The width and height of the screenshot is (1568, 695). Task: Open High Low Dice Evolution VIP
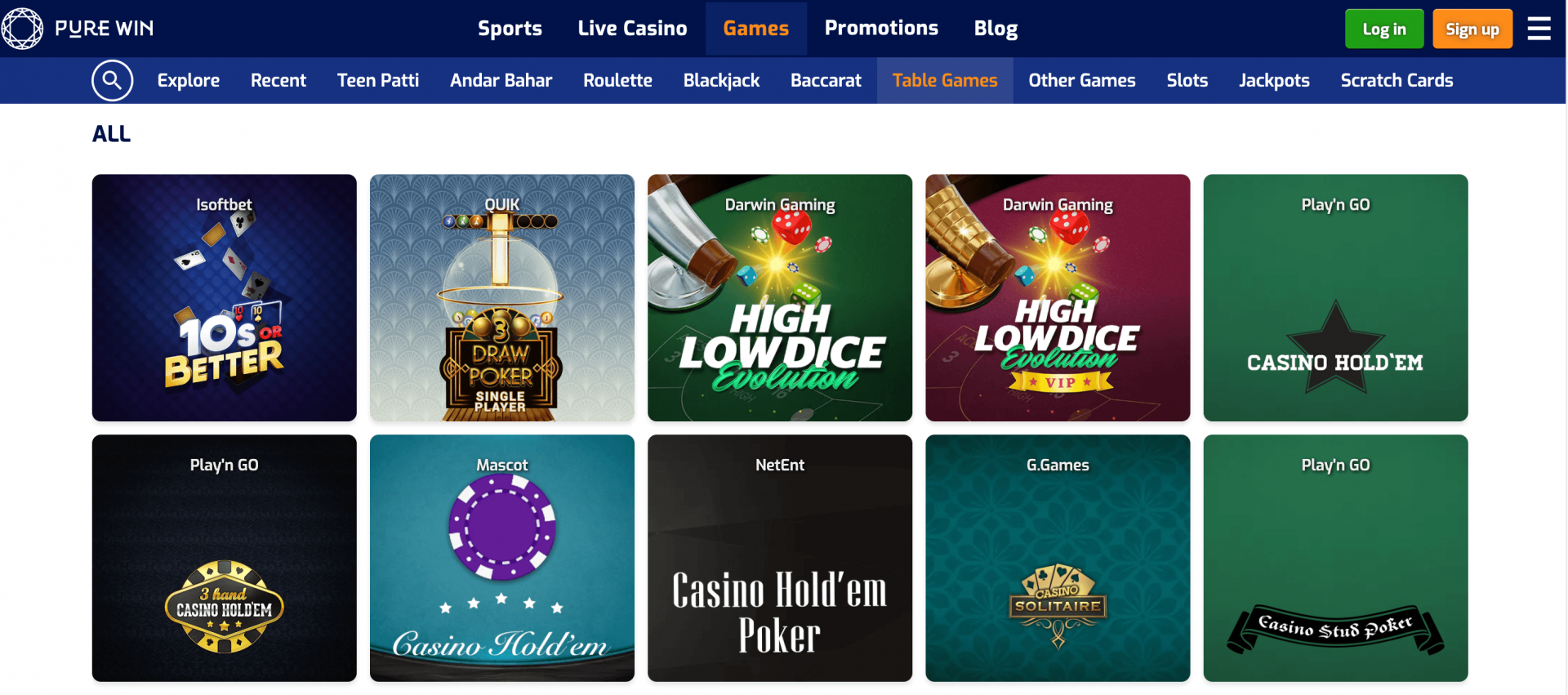pyautogui.click(x=1058, y=297)
